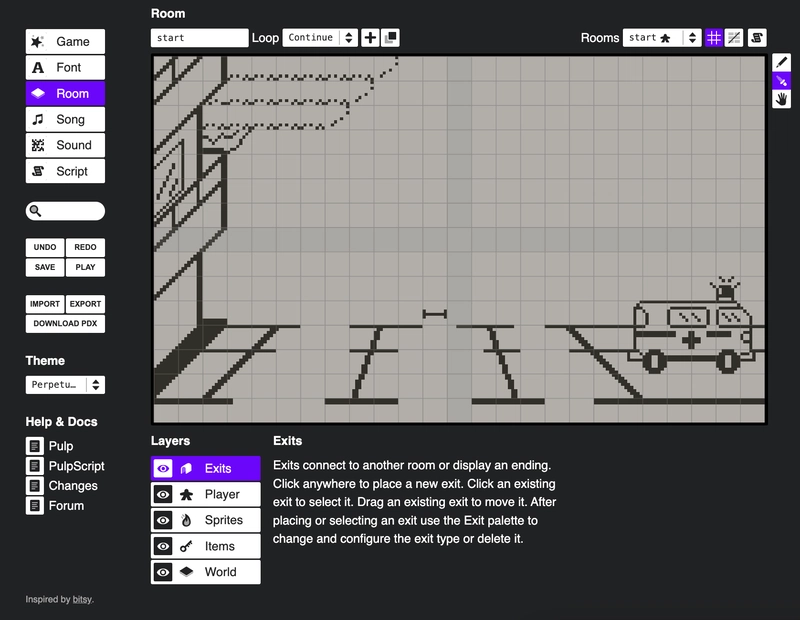The width and height of the screenshot is (800, 620).
Task: Open the Song editor
Action: coord(65,119)
